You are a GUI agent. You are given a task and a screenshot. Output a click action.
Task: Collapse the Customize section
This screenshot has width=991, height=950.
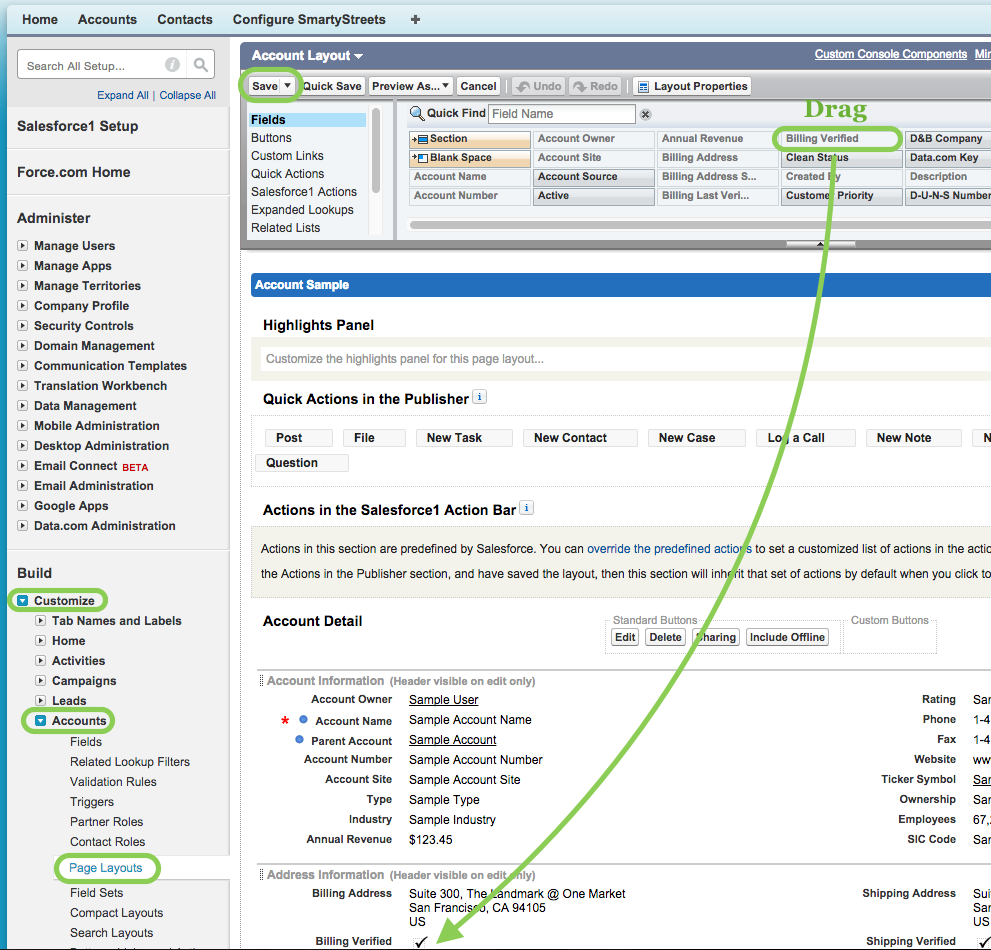(x=23, y=601)
